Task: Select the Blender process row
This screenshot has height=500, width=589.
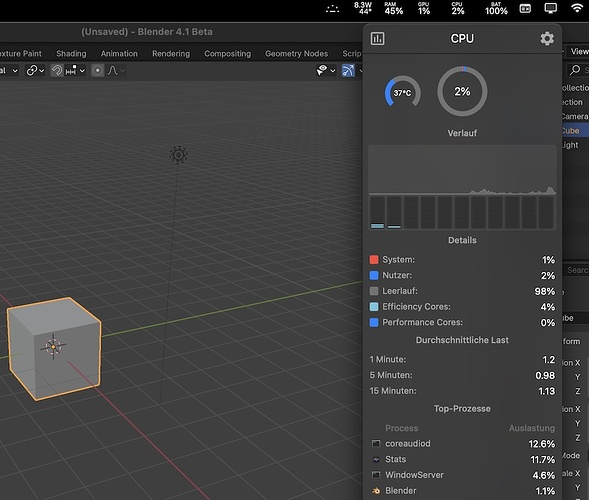Action: pyautogui.click(x=462, y=491)
